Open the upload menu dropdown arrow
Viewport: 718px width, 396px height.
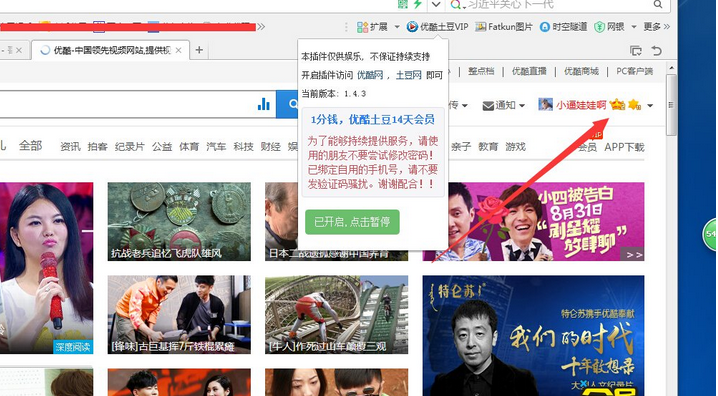pyautogui.click(x=464, y=106)
